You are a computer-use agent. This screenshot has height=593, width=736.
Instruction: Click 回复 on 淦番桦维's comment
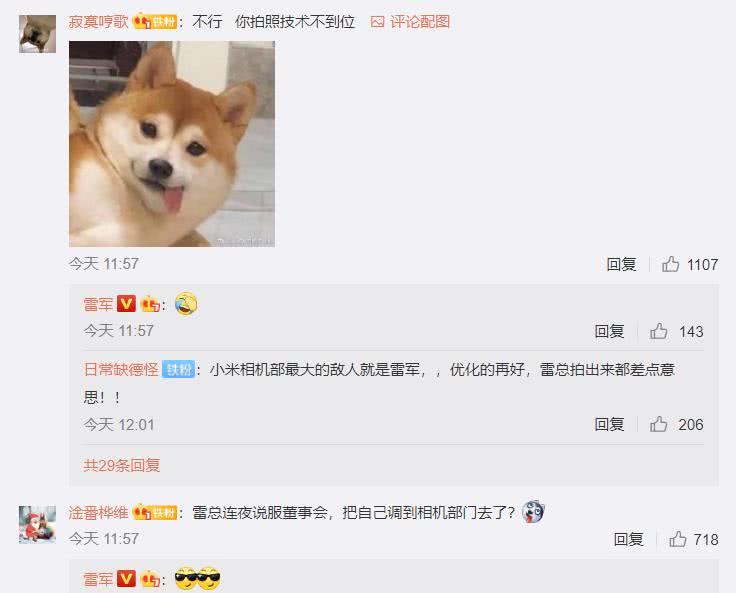click(x=628, y=539)
